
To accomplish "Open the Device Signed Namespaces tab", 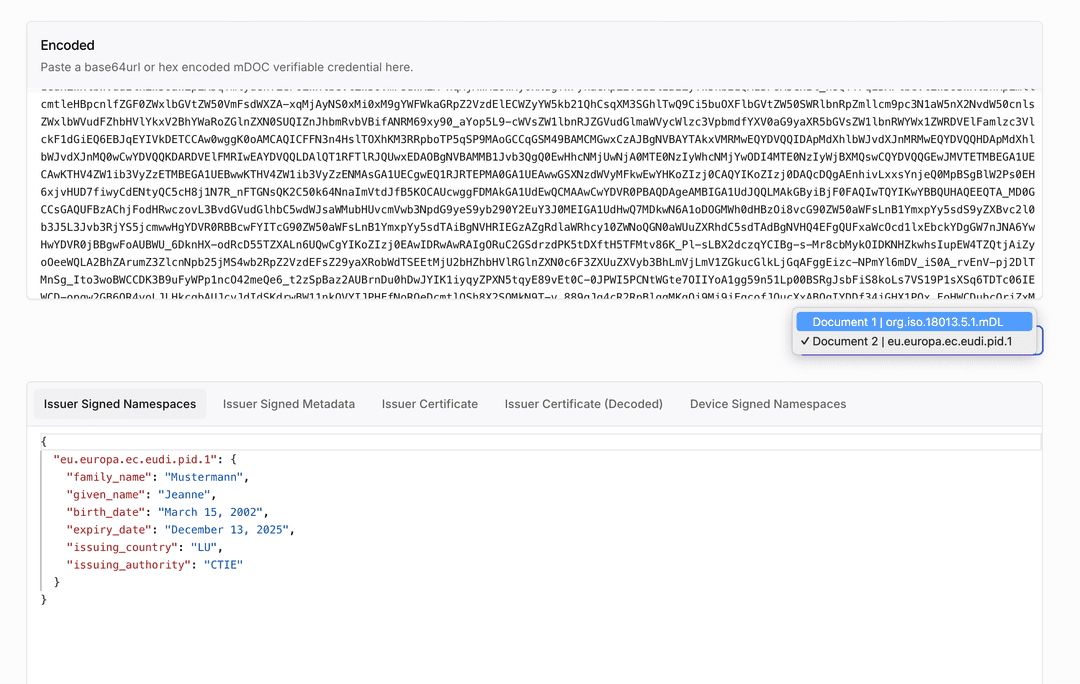I will click(768, 404).
